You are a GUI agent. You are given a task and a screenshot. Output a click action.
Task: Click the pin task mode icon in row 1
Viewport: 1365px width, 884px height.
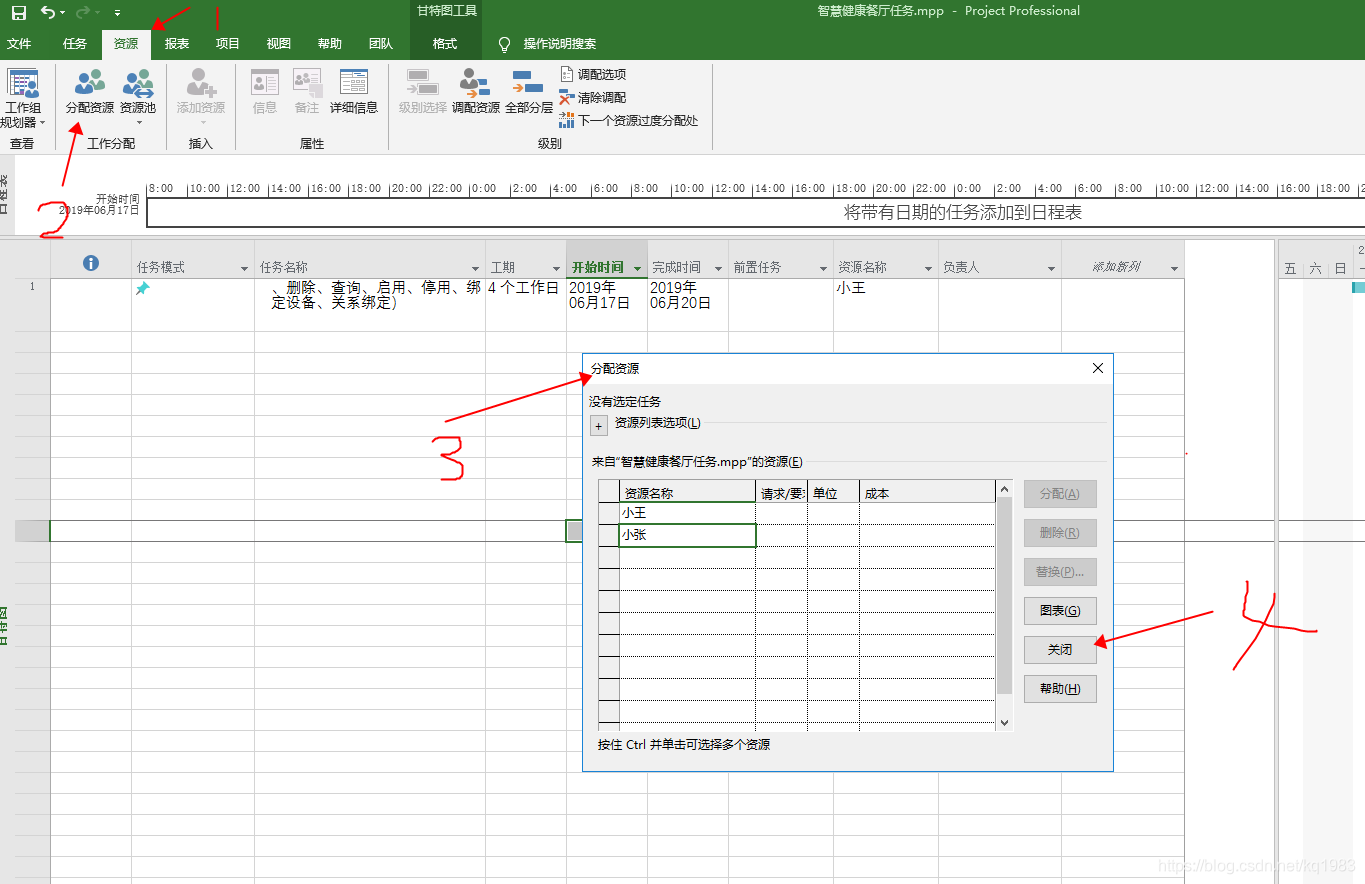143,288
